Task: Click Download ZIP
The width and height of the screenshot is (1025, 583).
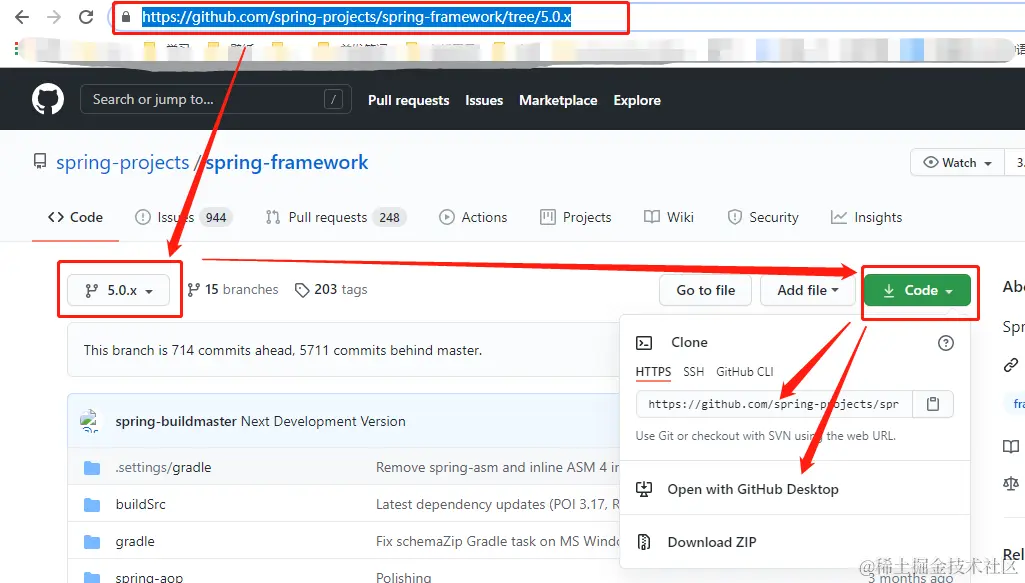Action: [x=711, y=542]
